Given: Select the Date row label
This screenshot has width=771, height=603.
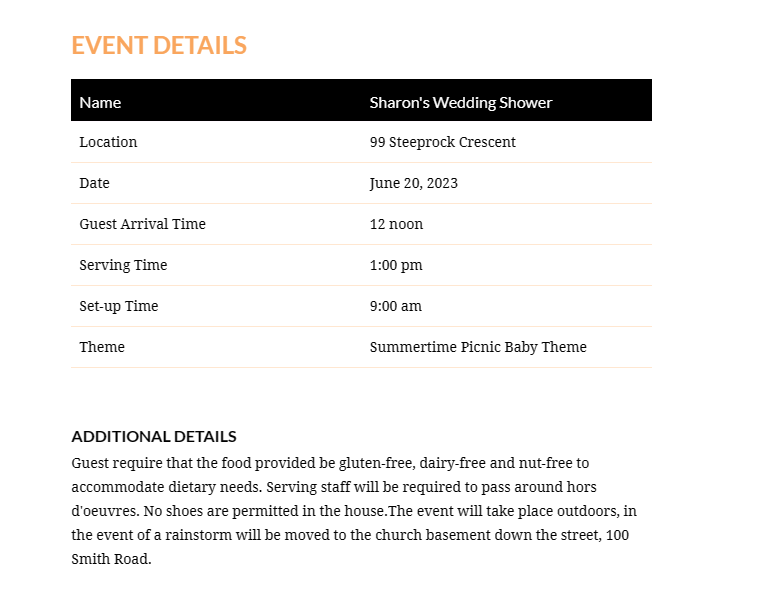Looking at the screenshot, I should [94, 183].
